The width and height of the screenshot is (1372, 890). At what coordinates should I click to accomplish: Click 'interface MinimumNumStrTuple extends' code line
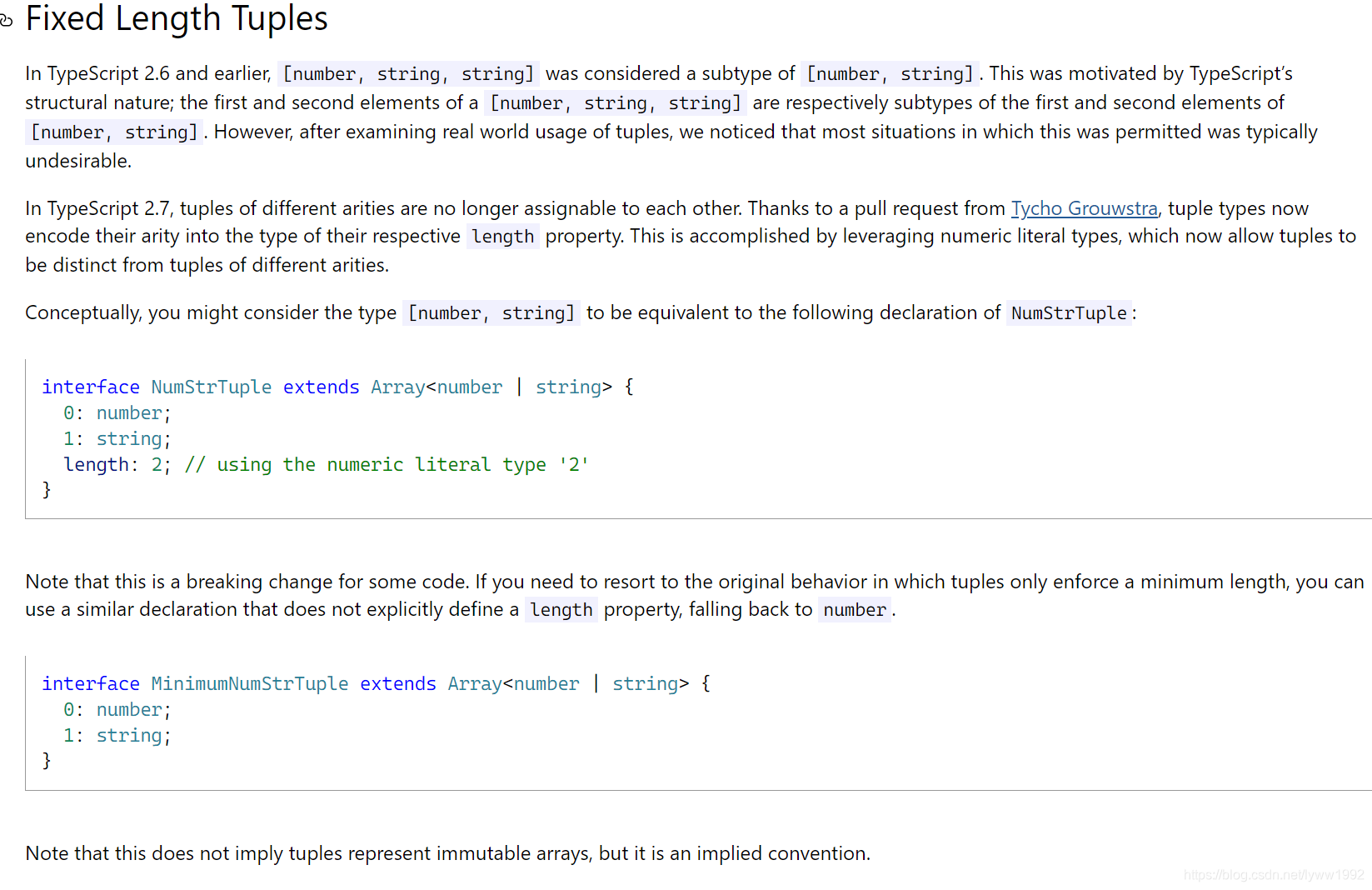click(376, 683)
